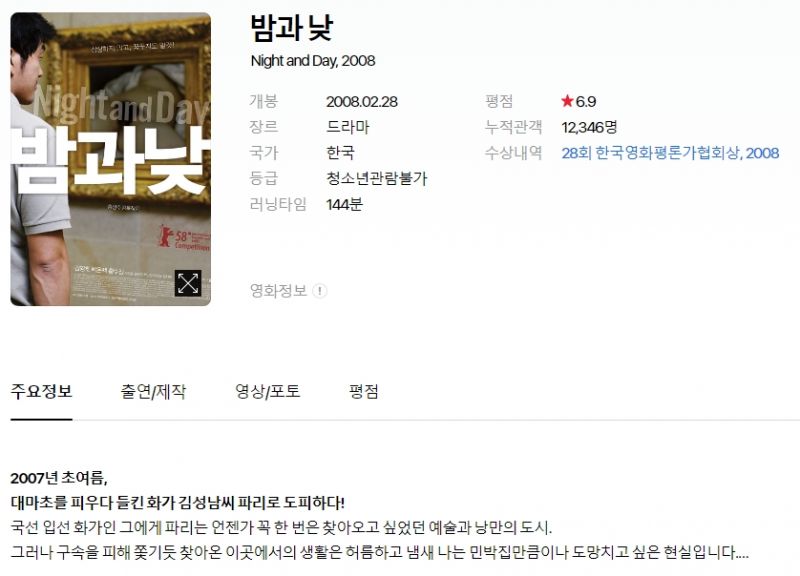Click the 144분 running time value

coord(344,205)
